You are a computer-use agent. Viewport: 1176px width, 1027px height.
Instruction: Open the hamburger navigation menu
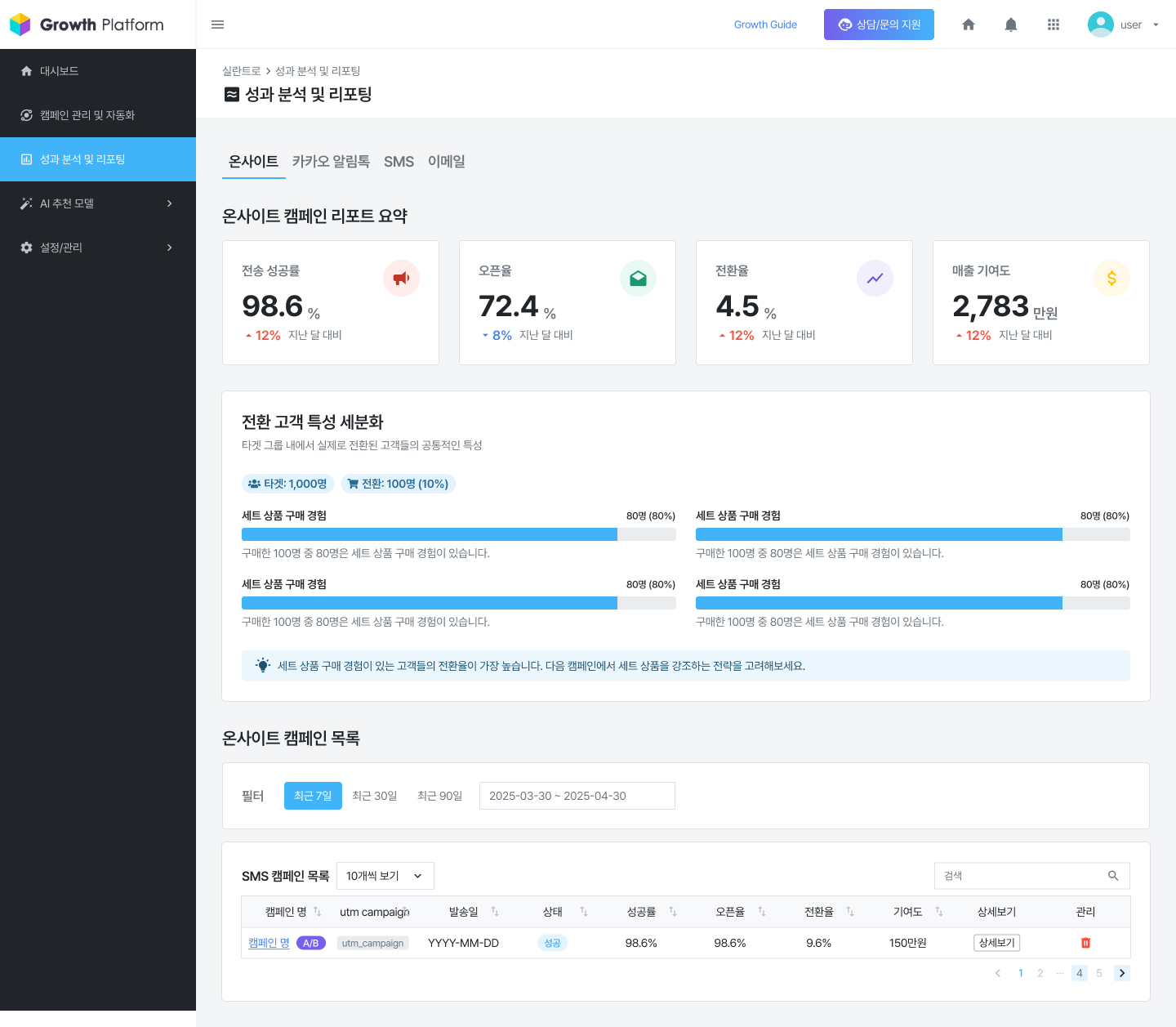coord(217,25)
